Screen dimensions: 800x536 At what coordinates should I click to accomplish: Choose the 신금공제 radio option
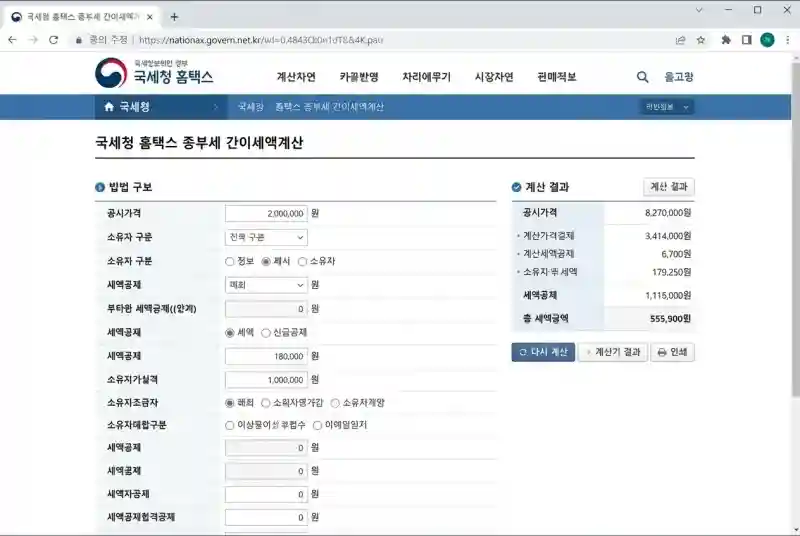(266, 332)
